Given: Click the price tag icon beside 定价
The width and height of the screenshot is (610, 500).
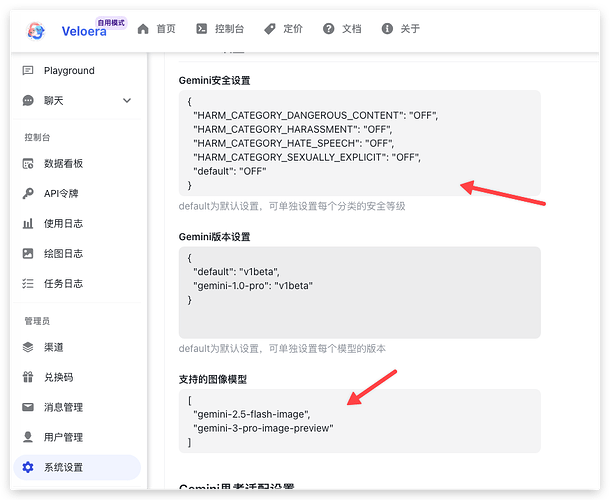Looking at the screenshot, I should (270, 29).
